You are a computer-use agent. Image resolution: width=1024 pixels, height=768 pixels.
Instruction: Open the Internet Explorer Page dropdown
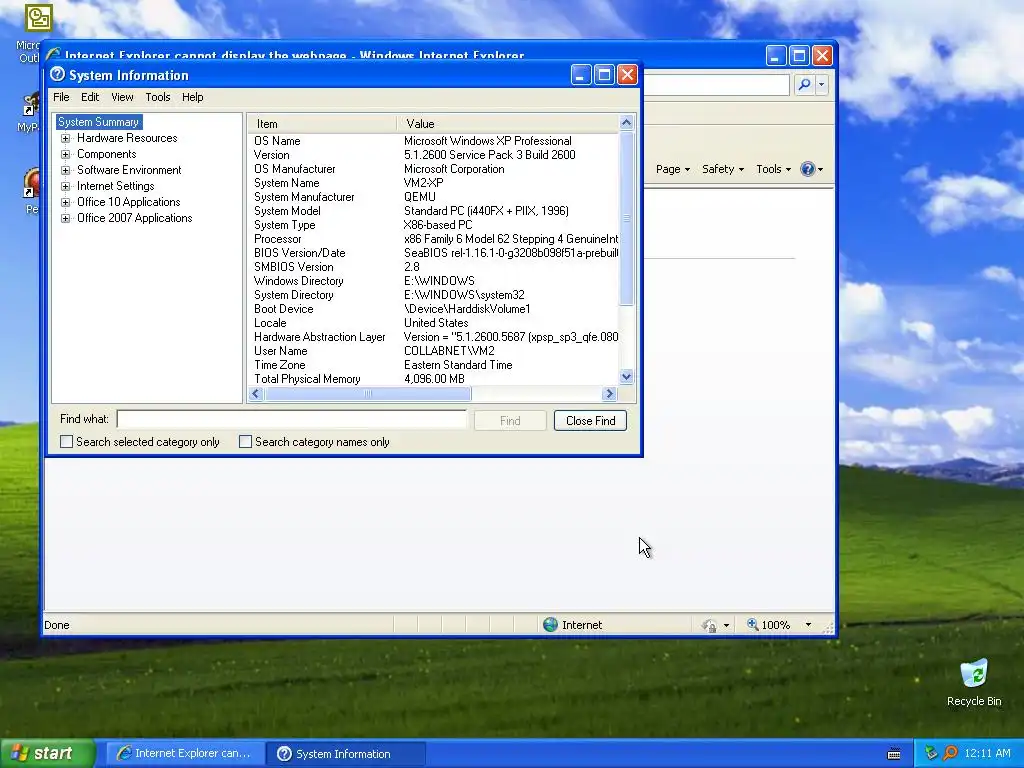tap(673, 169)
